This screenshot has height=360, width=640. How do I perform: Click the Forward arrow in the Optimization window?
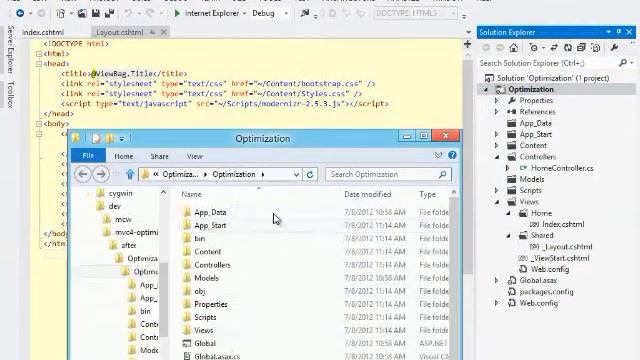(101, 174)
